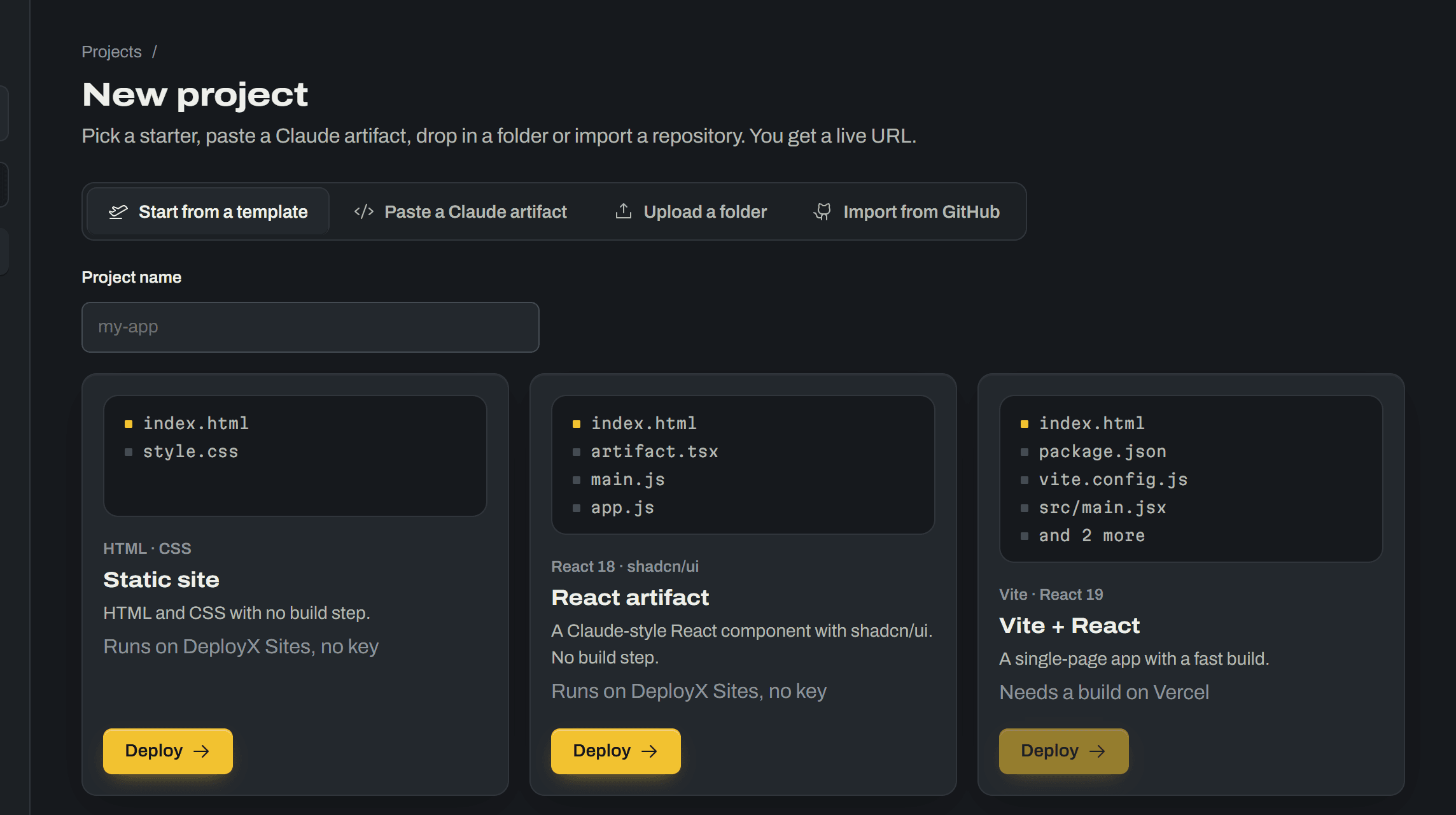The image size is (1456, 815).
Task: Click vite.config.js in the file list
Action: 1113,479
